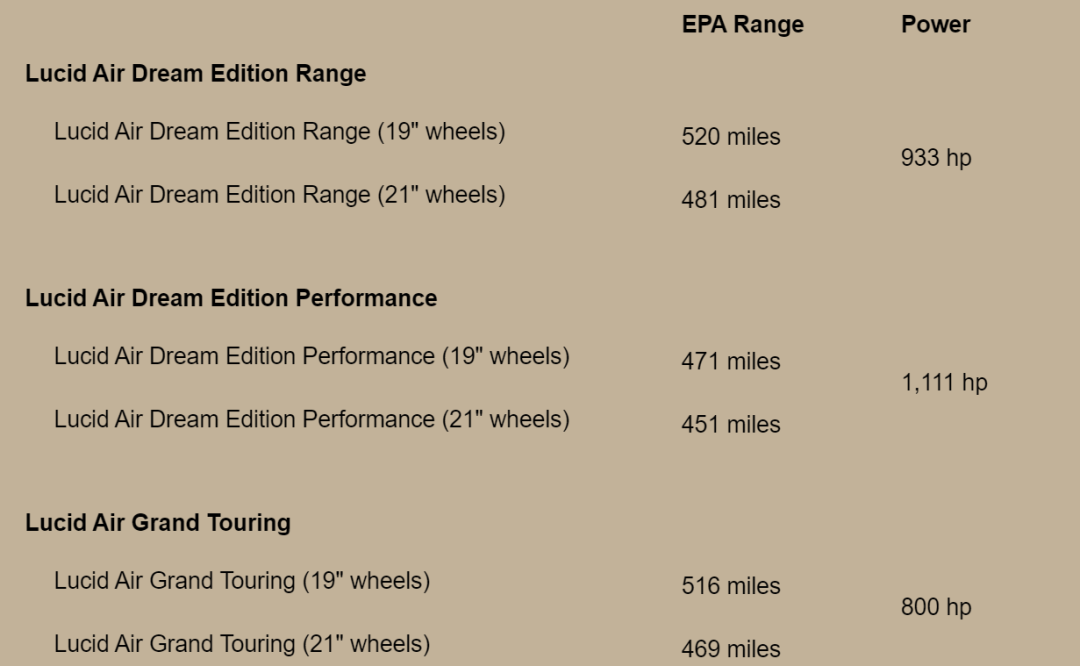1080x666 pixels.
Task: Click the Dream Edition Performance 19" wheels row
Action: pyautogui.click(x=312, y=357)
